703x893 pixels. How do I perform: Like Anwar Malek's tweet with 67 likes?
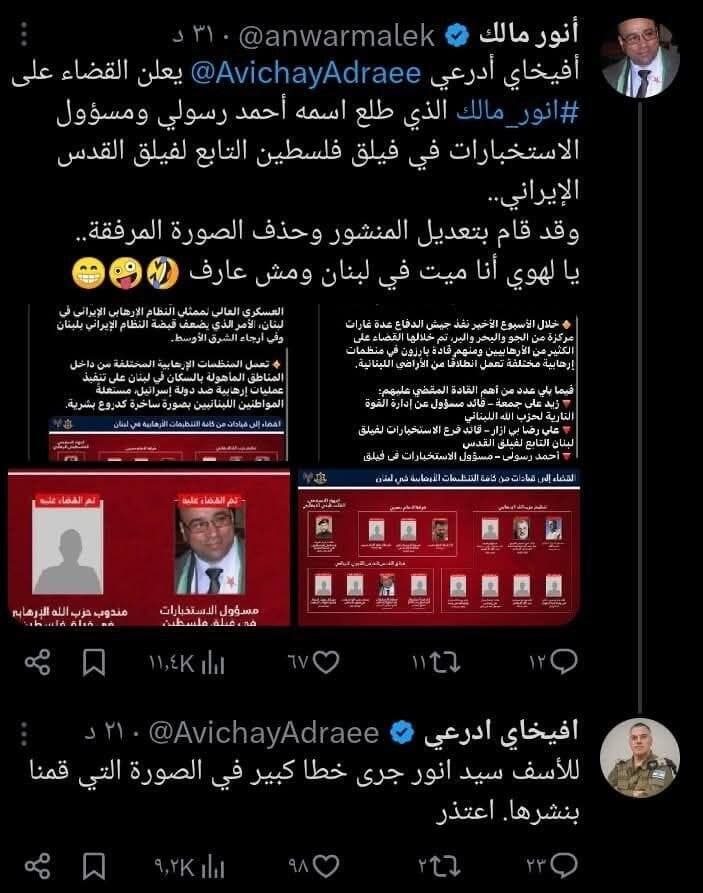pos(326,662)
